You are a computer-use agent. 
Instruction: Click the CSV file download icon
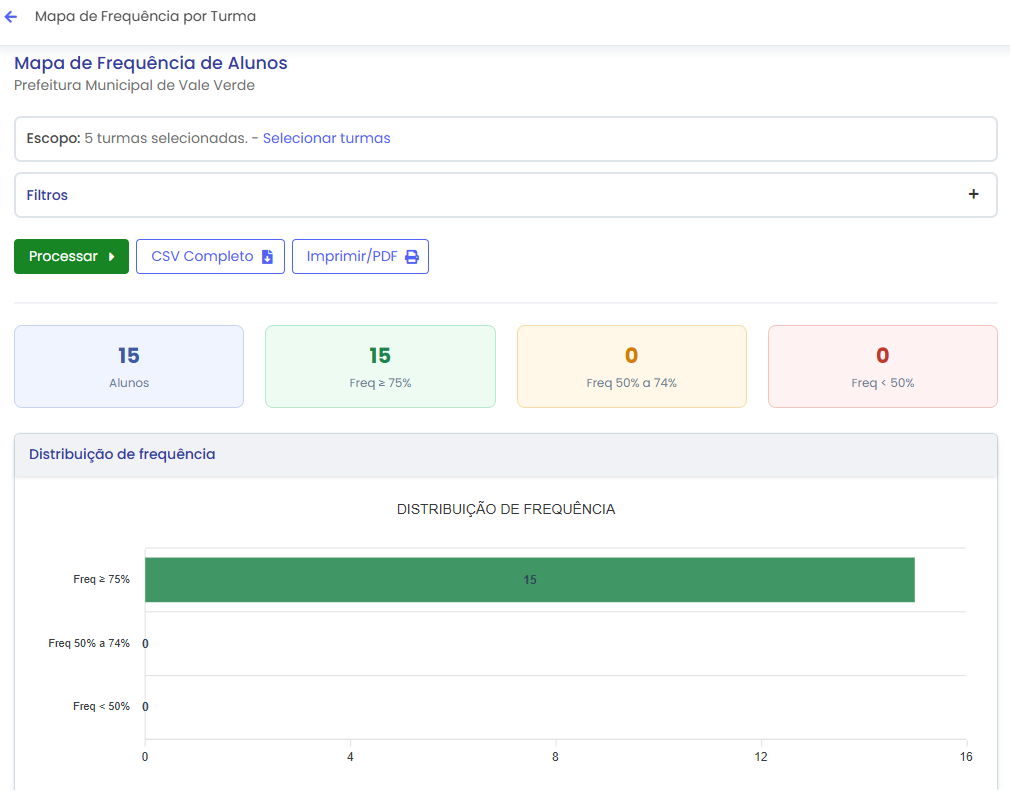pyautogui.click(x=267, y=257)
